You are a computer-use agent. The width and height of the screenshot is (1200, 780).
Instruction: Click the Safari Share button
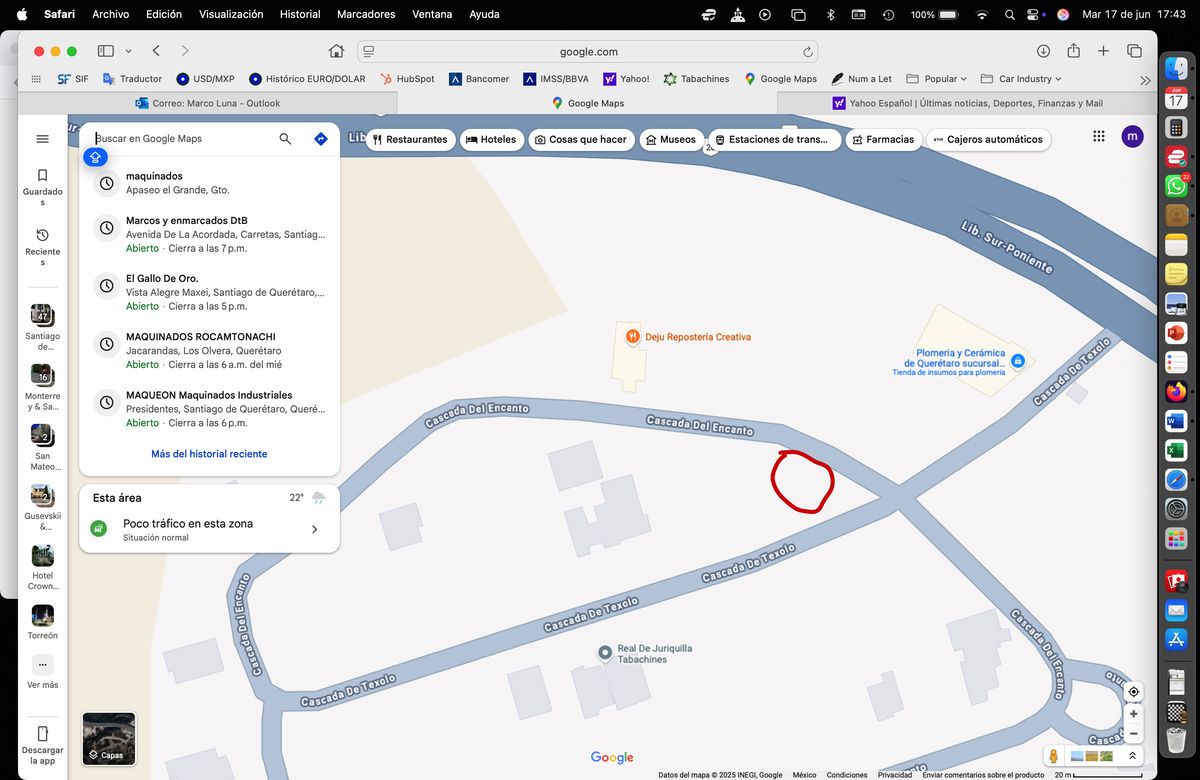tap(1073, 51)
